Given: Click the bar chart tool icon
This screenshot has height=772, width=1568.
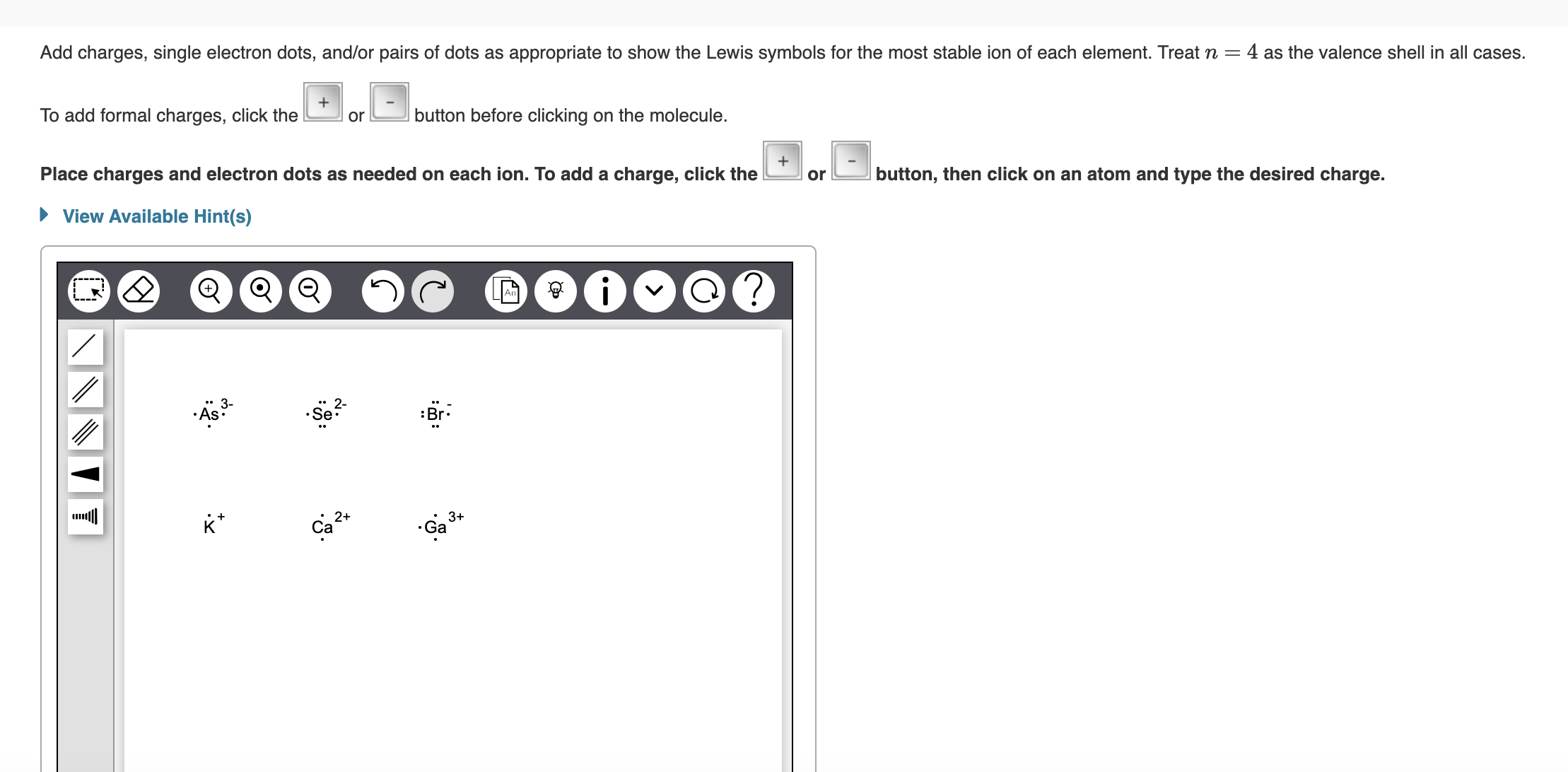Looking at the screenshot, I should (x=85, y=515).
